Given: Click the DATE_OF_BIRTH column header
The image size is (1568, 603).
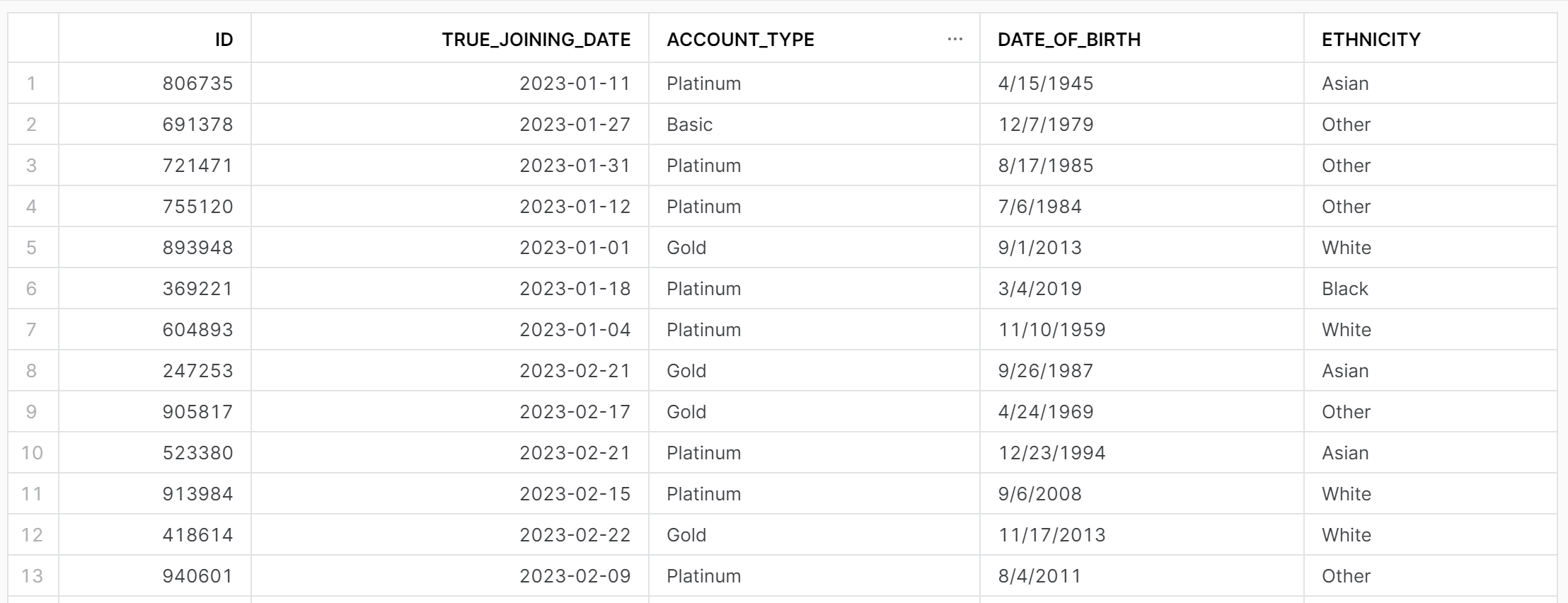Looking at the screenshot, I should tap(1068, 40).
